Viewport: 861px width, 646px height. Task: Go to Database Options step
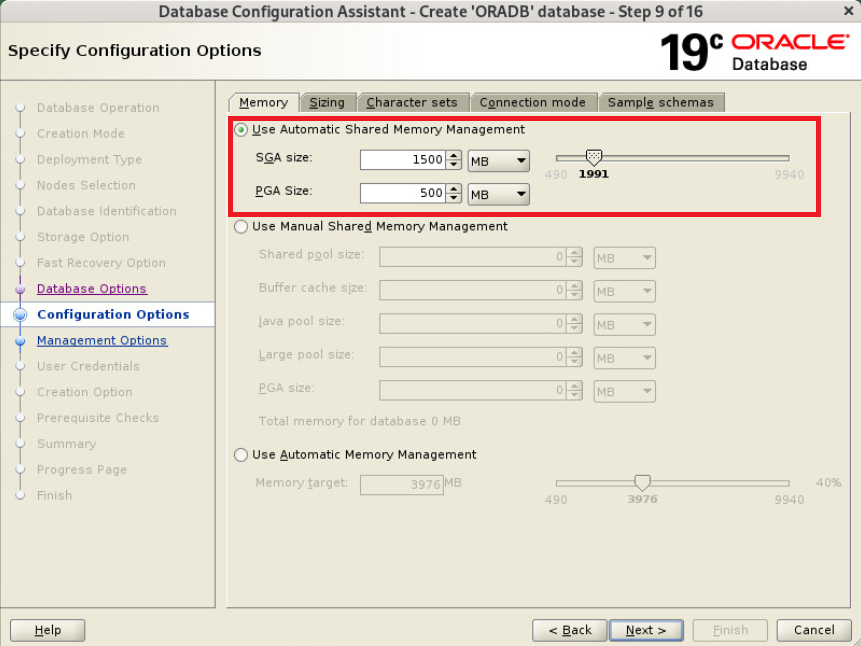(x=92, y=289)
